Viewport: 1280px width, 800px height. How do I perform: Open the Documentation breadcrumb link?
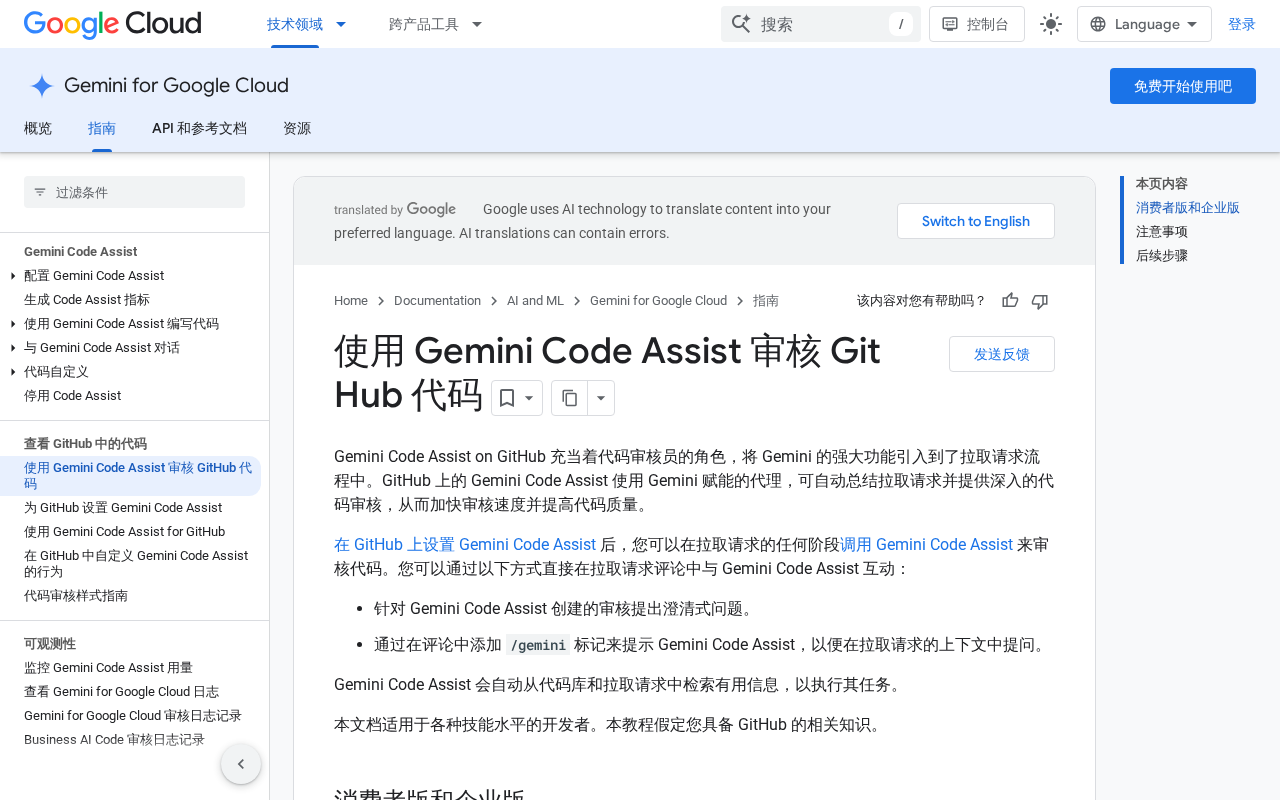tap(437, 301)
